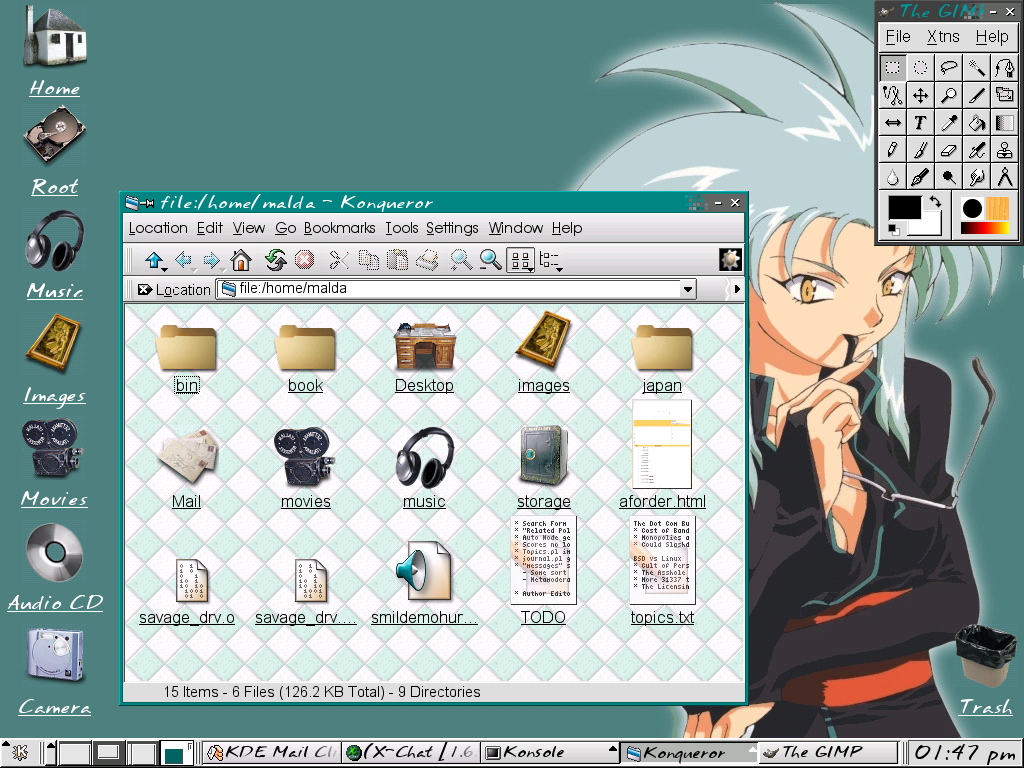Screen dimensions: 1024x768
Task: Select the Text tool in GIMP
Action: pos(920,123)
